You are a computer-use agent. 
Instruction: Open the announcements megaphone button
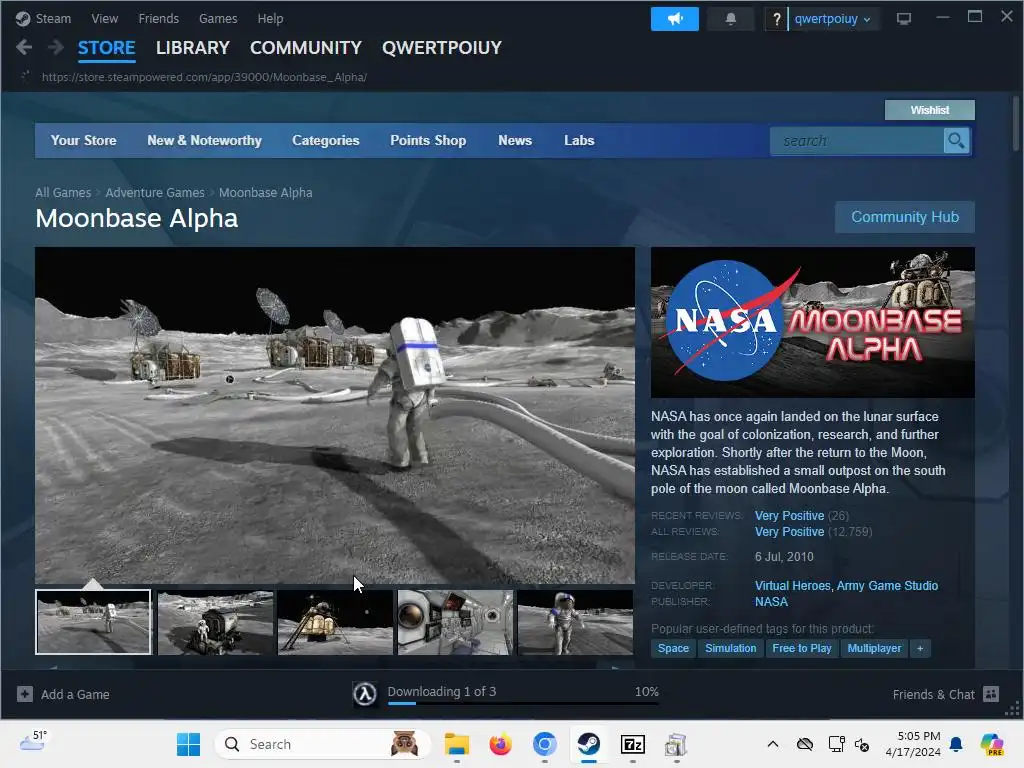click(x=675, y=19)
